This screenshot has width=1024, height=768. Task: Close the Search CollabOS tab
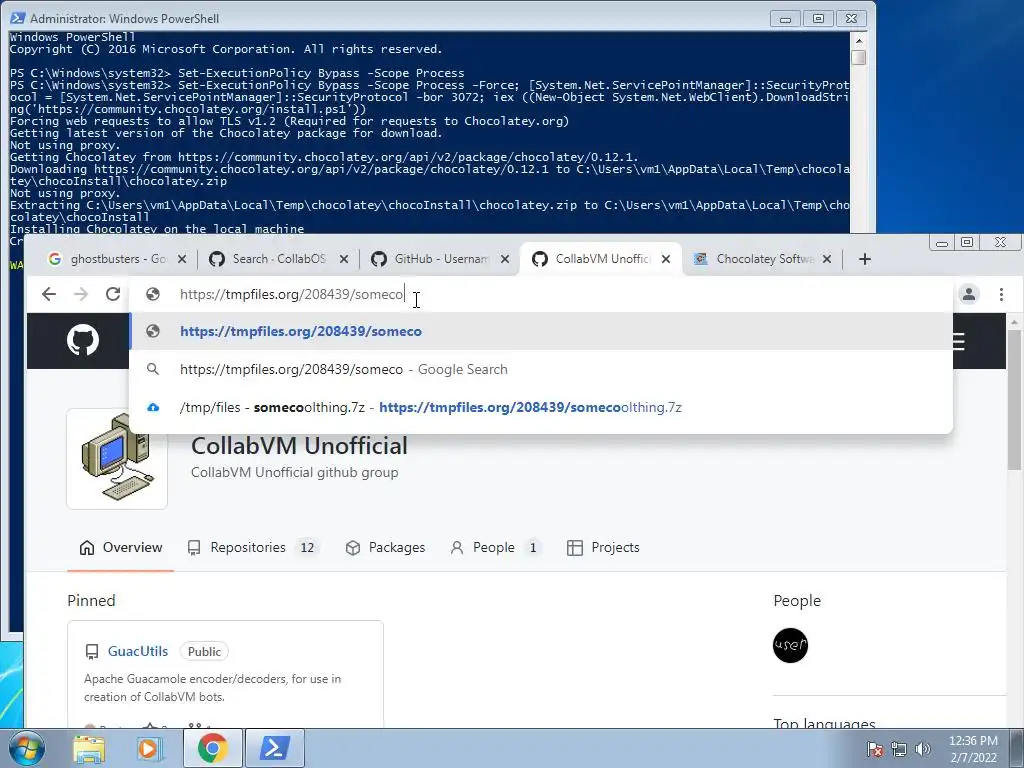pos(344,259)
